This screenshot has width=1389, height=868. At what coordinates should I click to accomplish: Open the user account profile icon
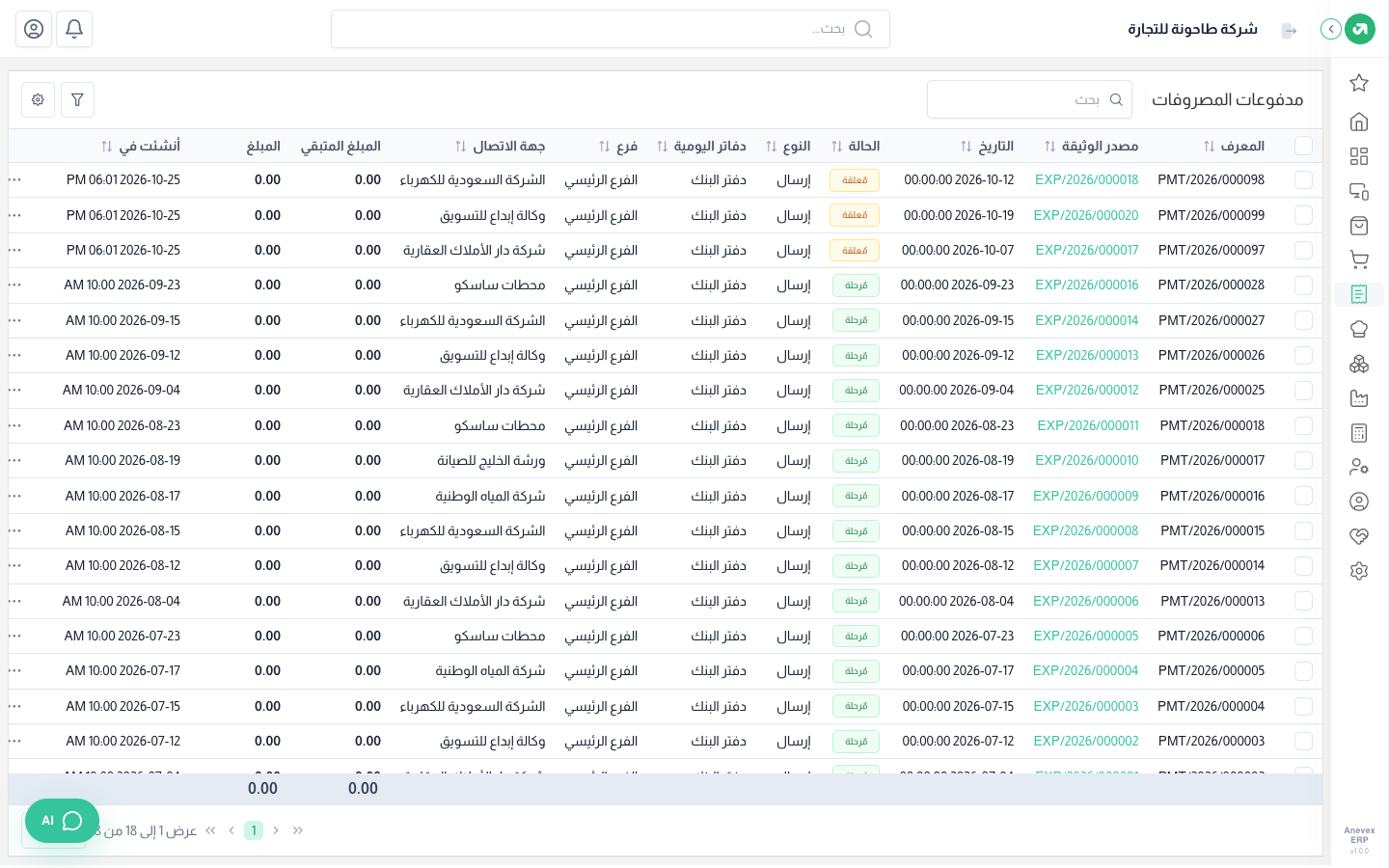pos(34,29)
